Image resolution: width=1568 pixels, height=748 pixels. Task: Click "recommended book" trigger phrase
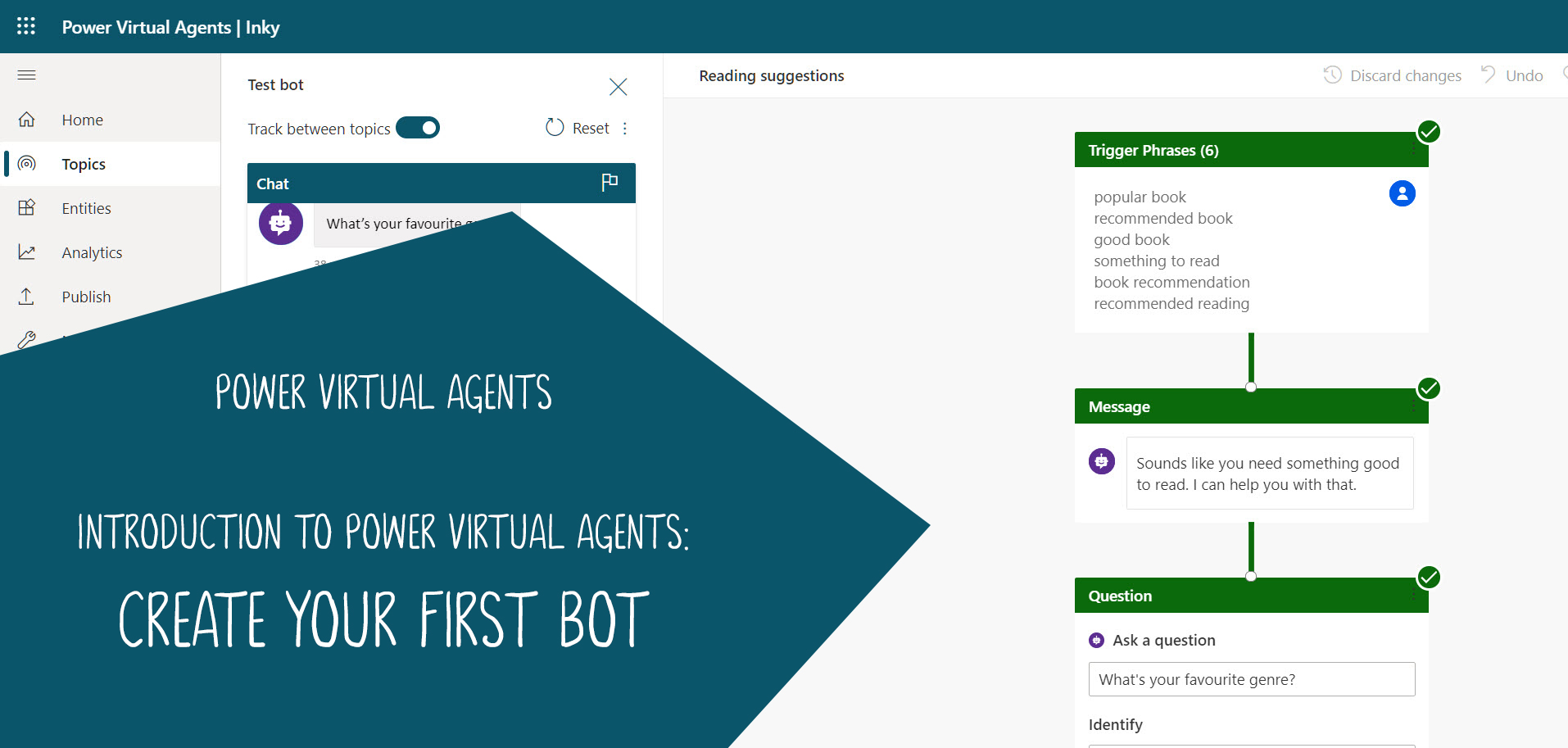click(x=1163, y=219)
